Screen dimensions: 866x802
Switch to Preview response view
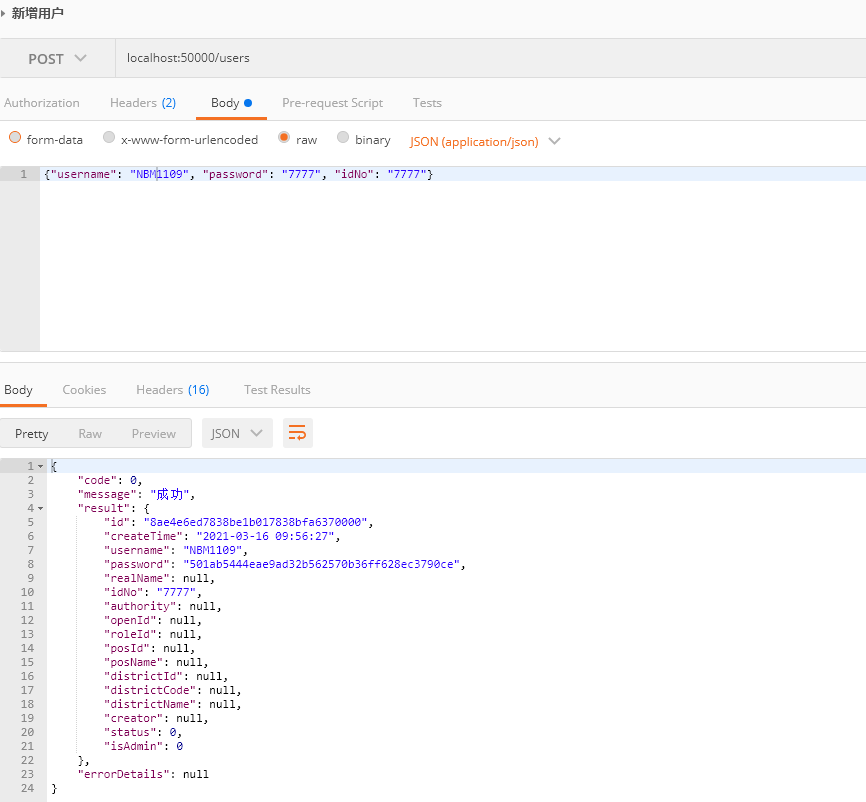(154, 434)
